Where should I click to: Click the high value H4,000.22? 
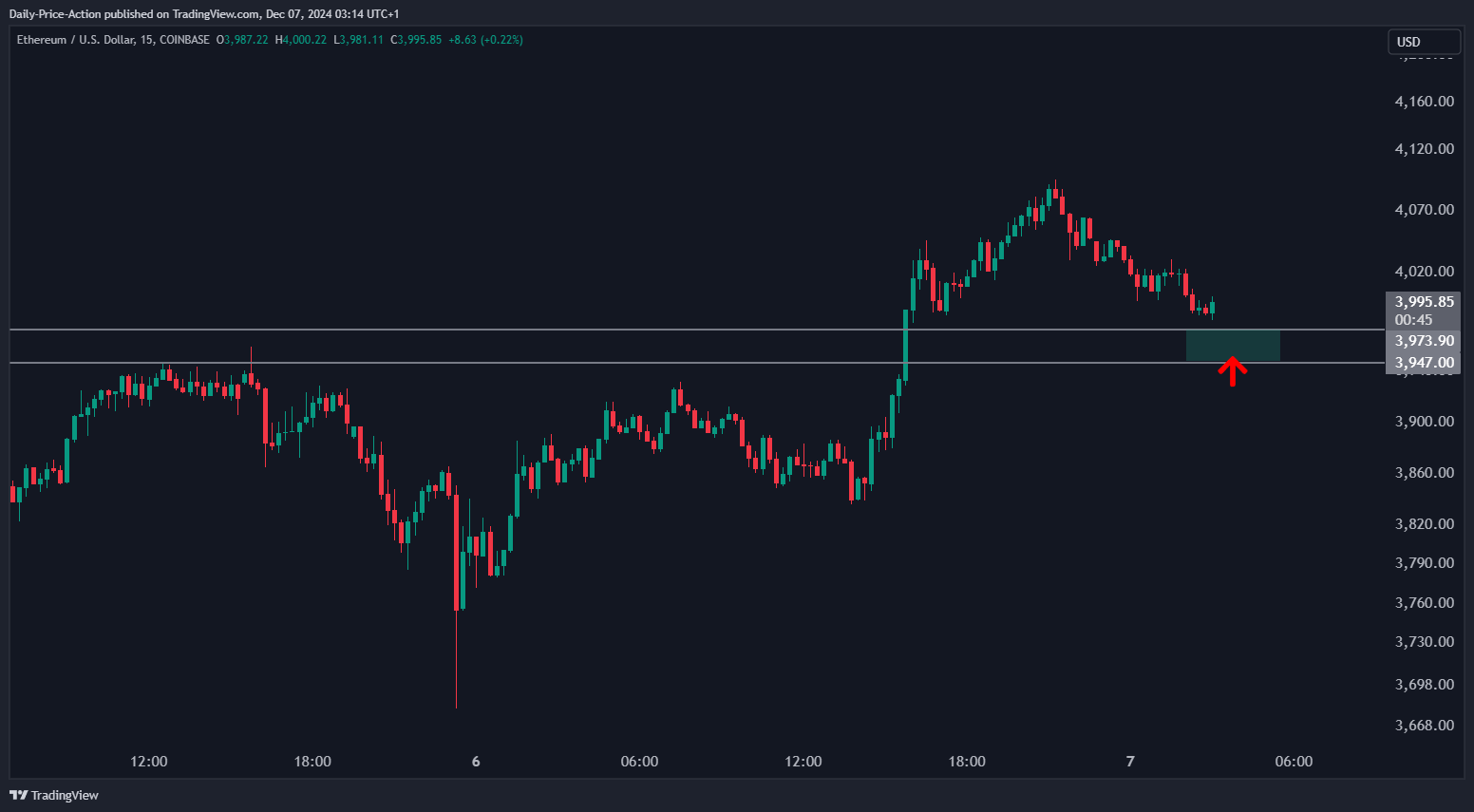pyautogui.click(x=300, y=40)
